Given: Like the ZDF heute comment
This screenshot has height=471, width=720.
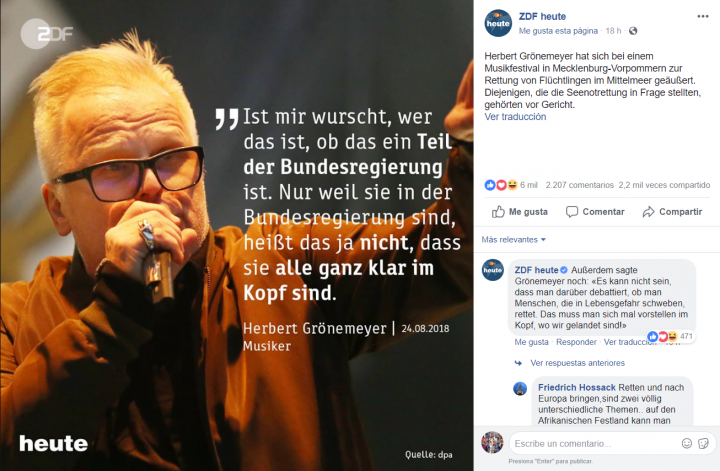Looking at the screenshot, I should 531,342.
